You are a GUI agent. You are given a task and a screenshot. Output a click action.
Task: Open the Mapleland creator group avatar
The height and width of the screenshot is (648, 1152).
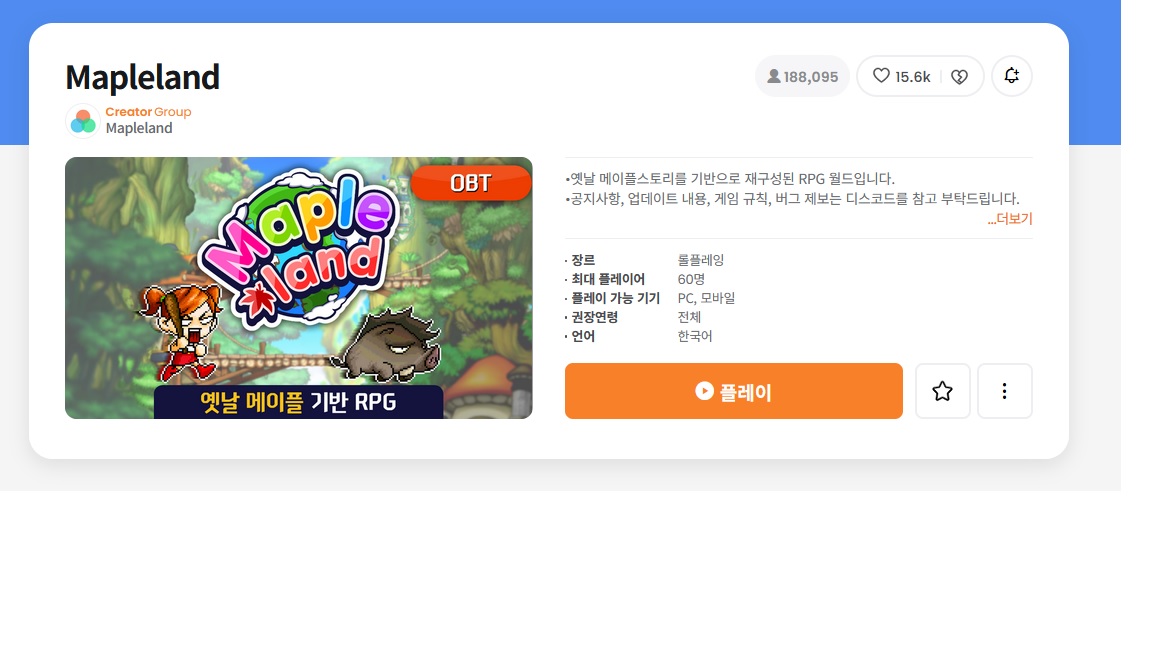(83, 120)
